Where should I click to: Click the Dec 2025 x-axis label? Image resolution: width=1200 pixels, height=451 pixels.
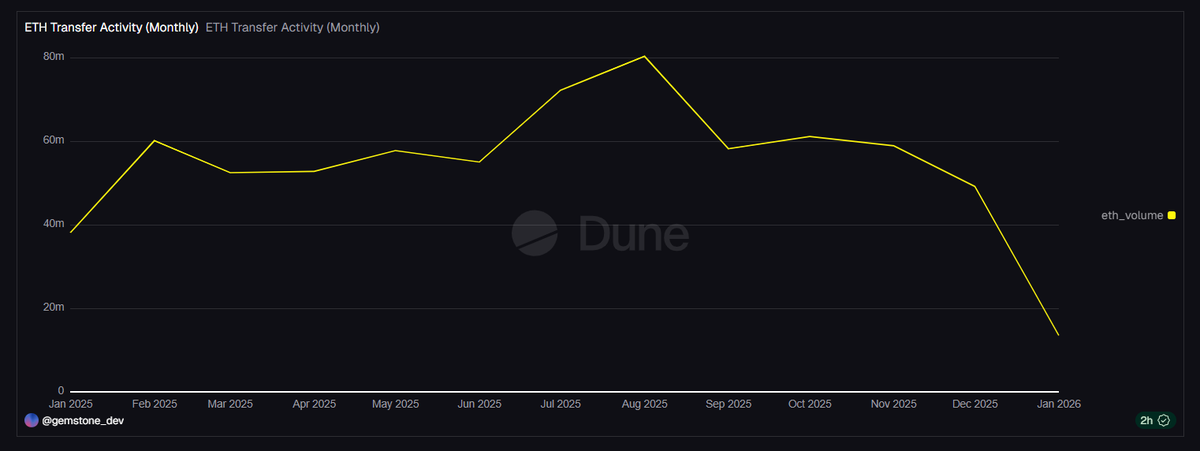click(x=975, y=404)
